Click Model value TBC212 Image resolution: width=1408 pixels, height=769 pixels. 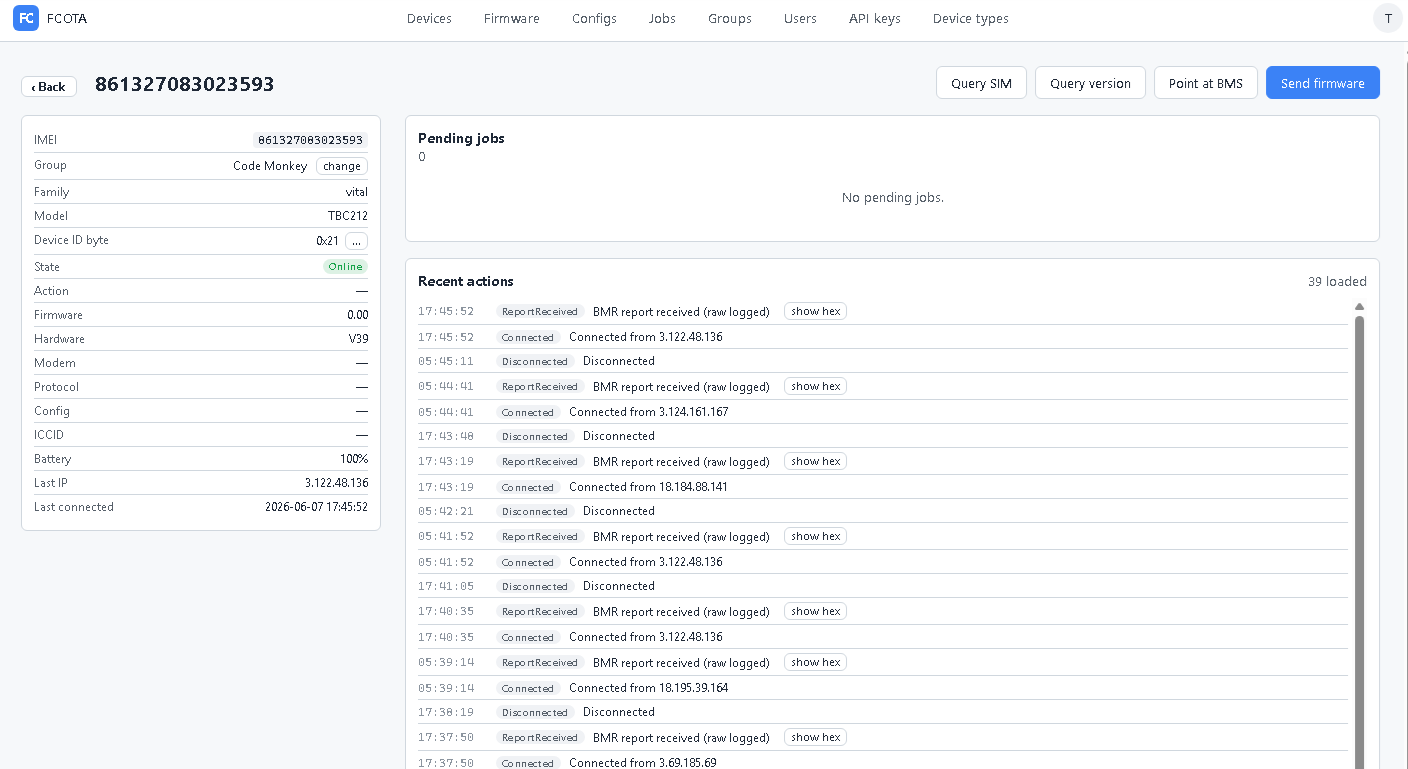click(x=348, y=216)
